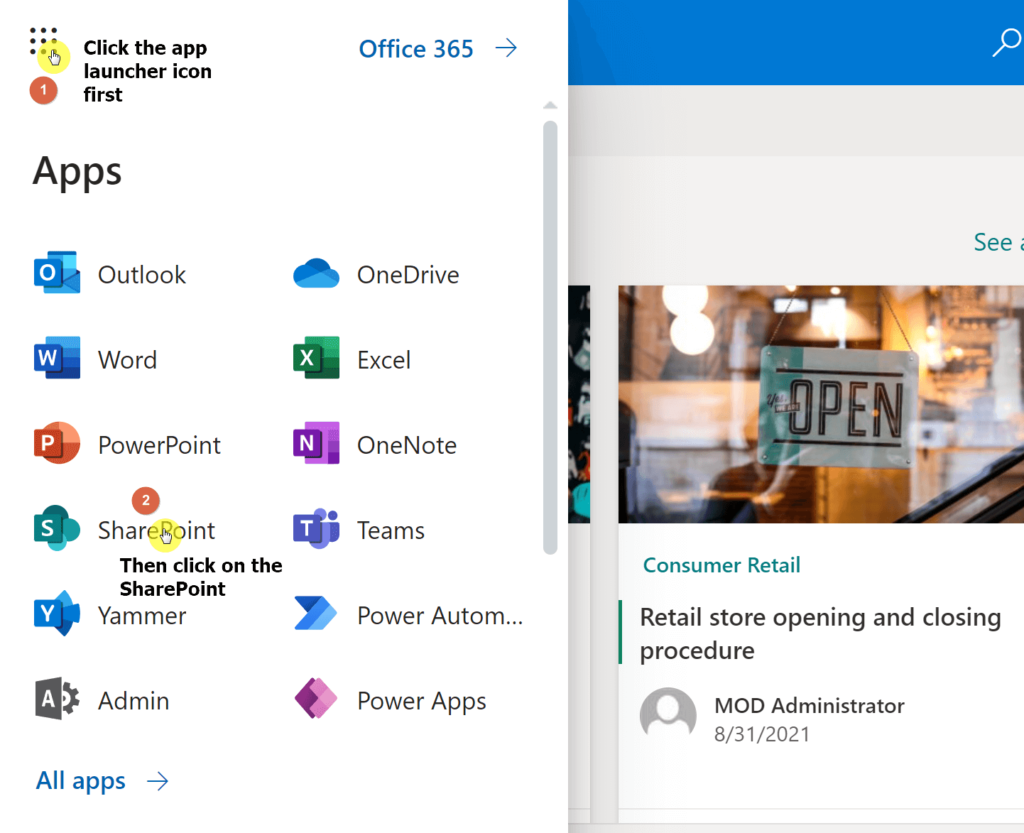
Task: Click the See all link
Action: pos(999,242)
